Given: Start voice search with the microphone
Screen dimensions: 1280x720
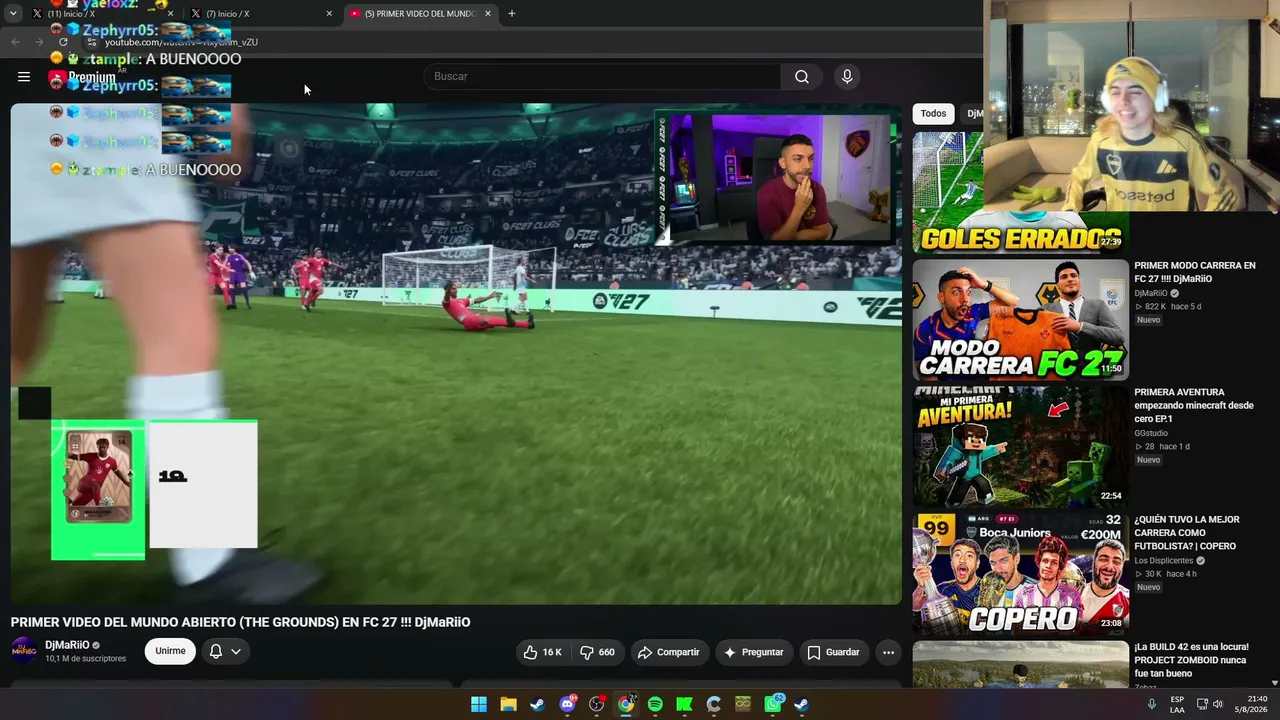Looking at the screenshot, I should tap(847, 77).
